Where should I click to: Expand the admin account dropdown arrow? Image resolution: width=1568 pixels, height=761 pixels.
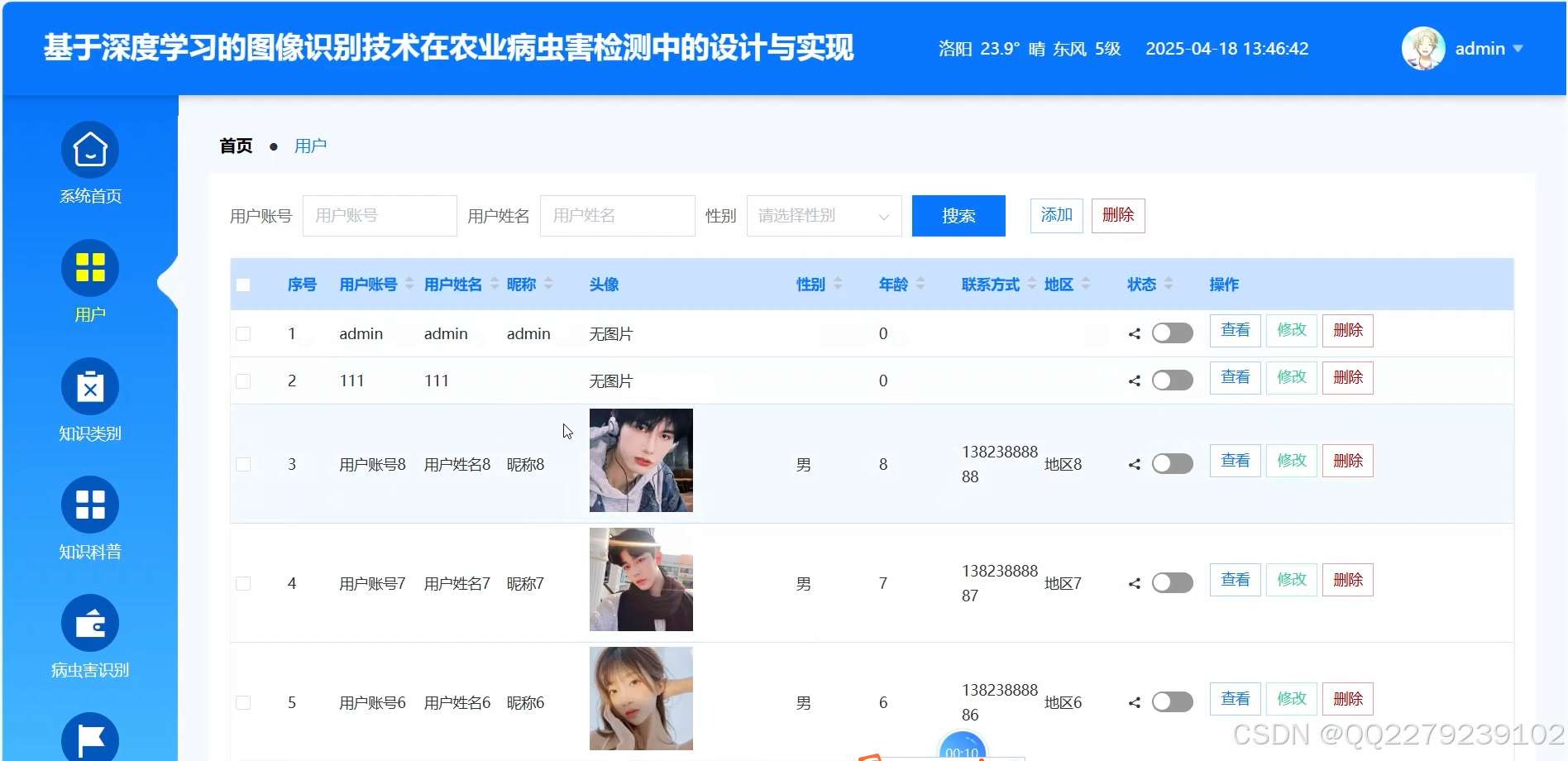click(1518, 49)
